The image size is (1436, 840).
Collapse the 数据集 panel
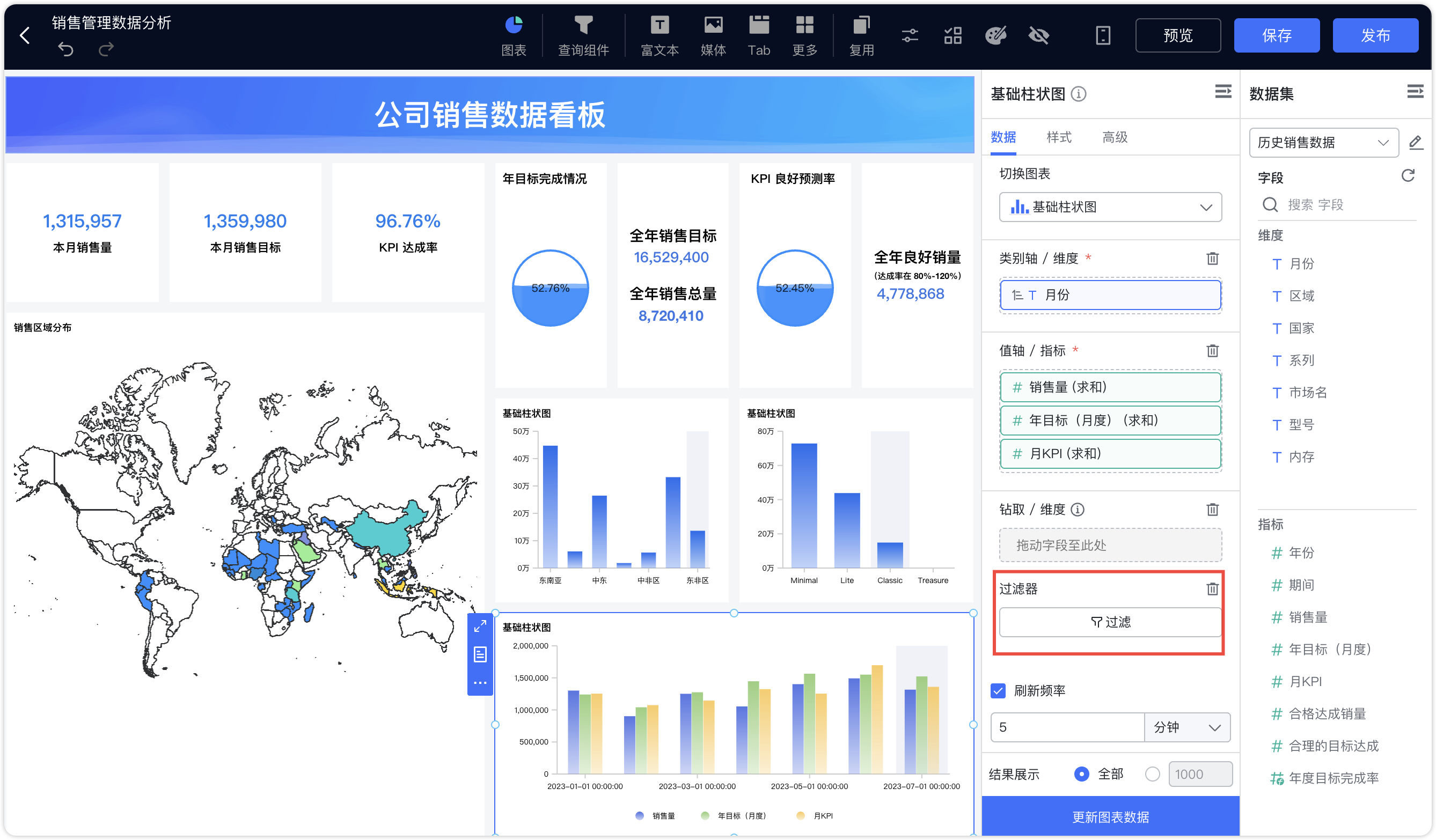tap(1415, 92)
